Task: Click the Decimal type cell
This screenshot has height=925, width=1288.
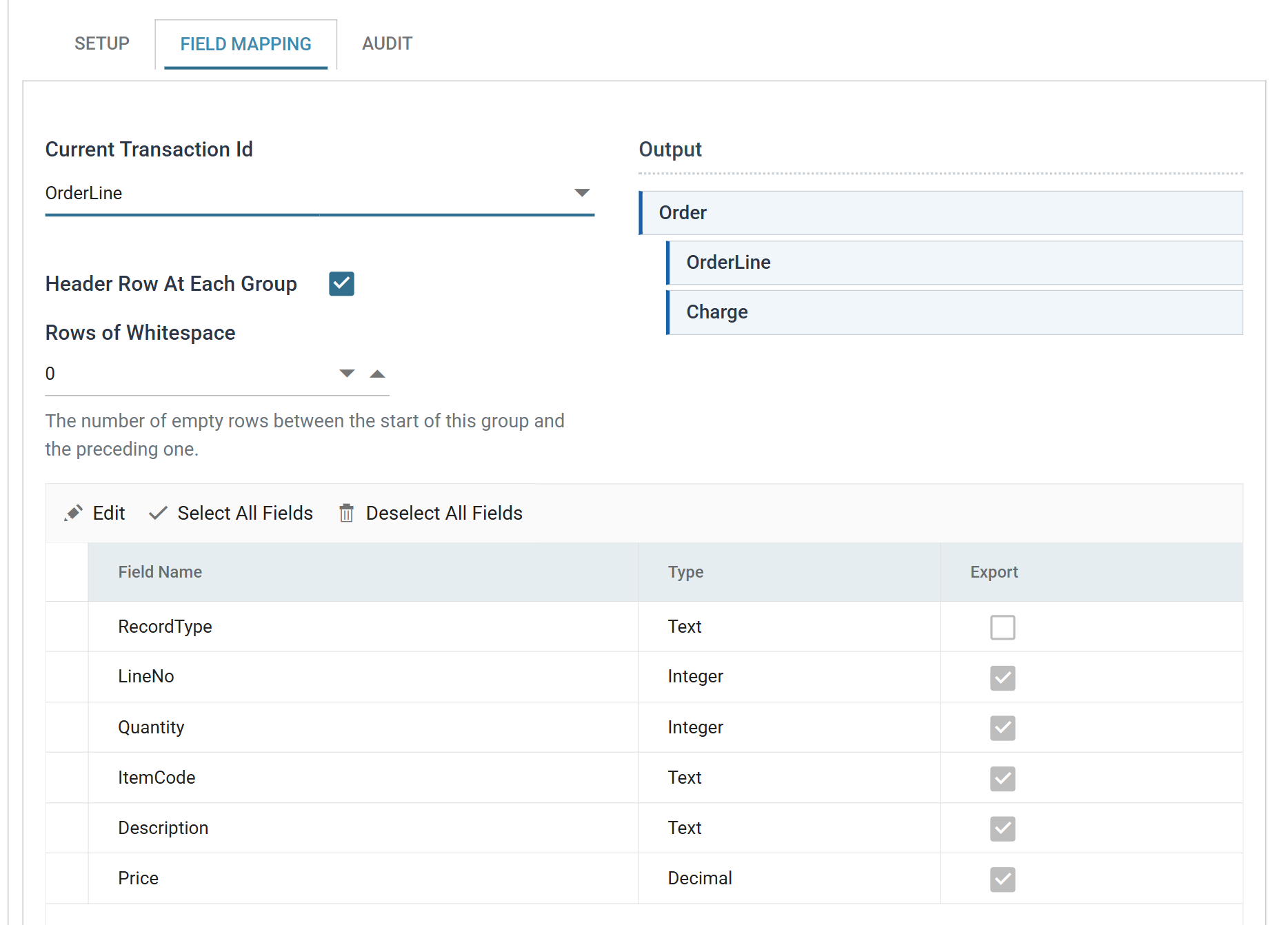Action: tap(789, 878)
